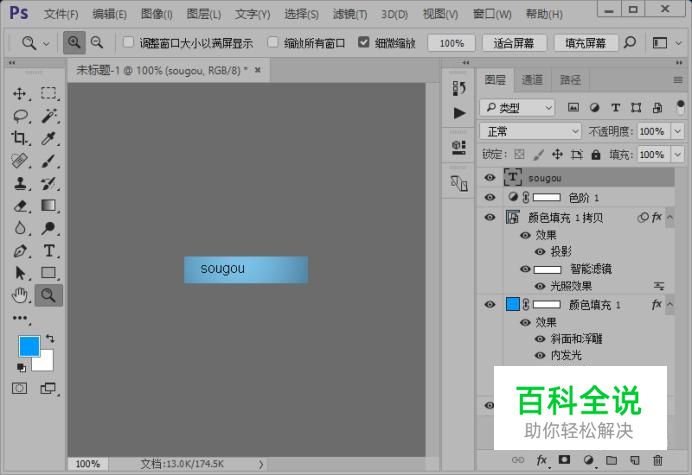Enable resize windows to fit checkbox
The image size is (692, 475).
128,42
